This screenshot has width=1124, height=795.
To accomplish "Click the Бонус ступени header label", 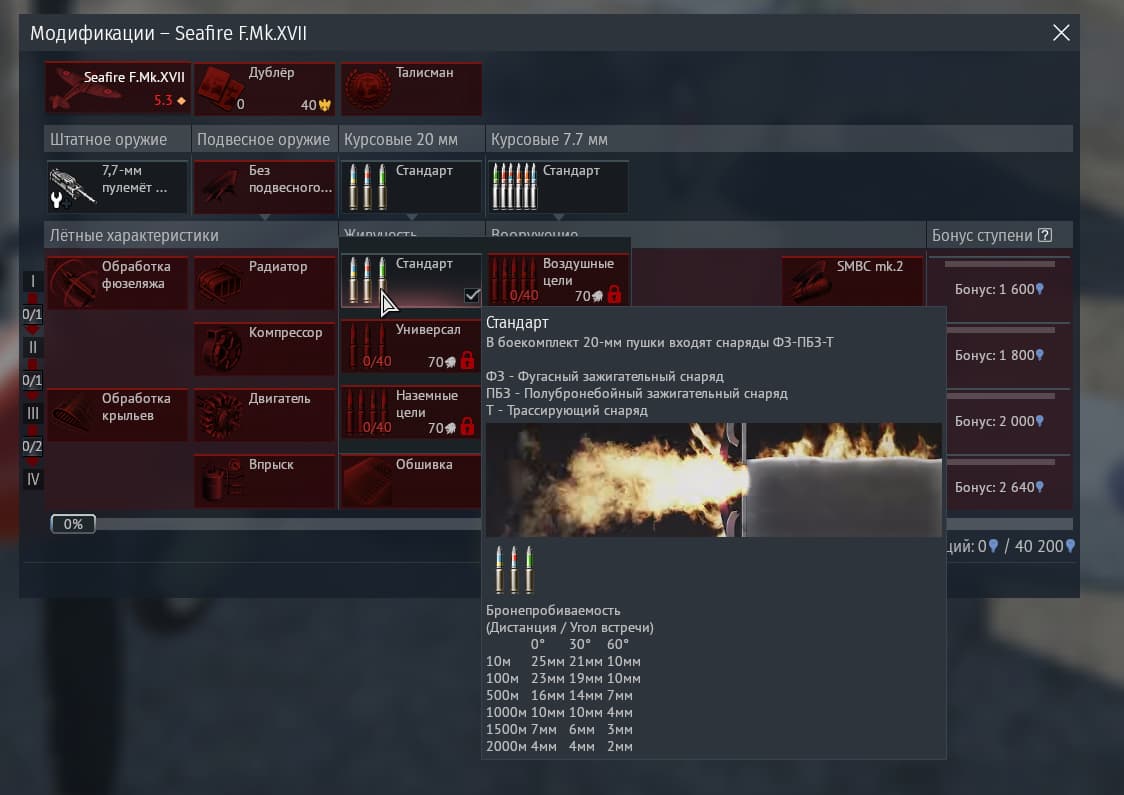I will click(982, 235).
